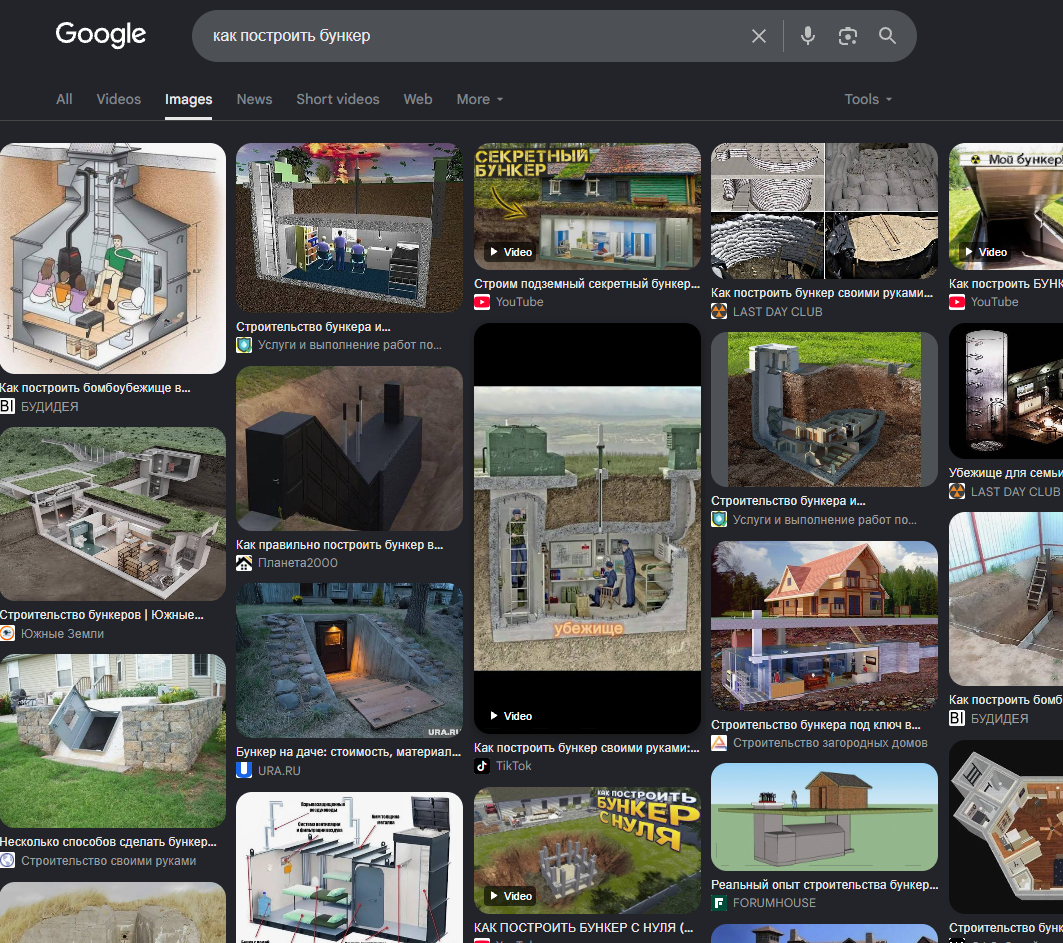Open 'Строительство бункера под ключ в...' link
The image size is (1063, 943).
pyautogui.click(x=816, y=725)
